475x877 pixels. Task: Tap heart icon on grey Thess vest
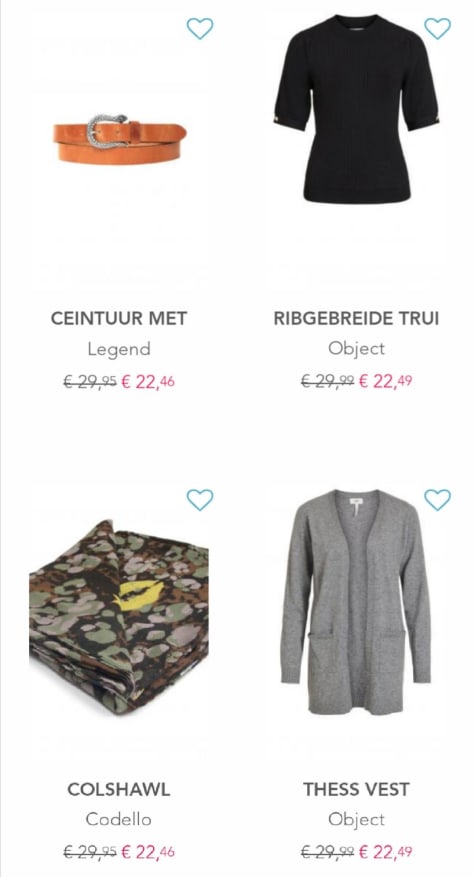(437, 499)
